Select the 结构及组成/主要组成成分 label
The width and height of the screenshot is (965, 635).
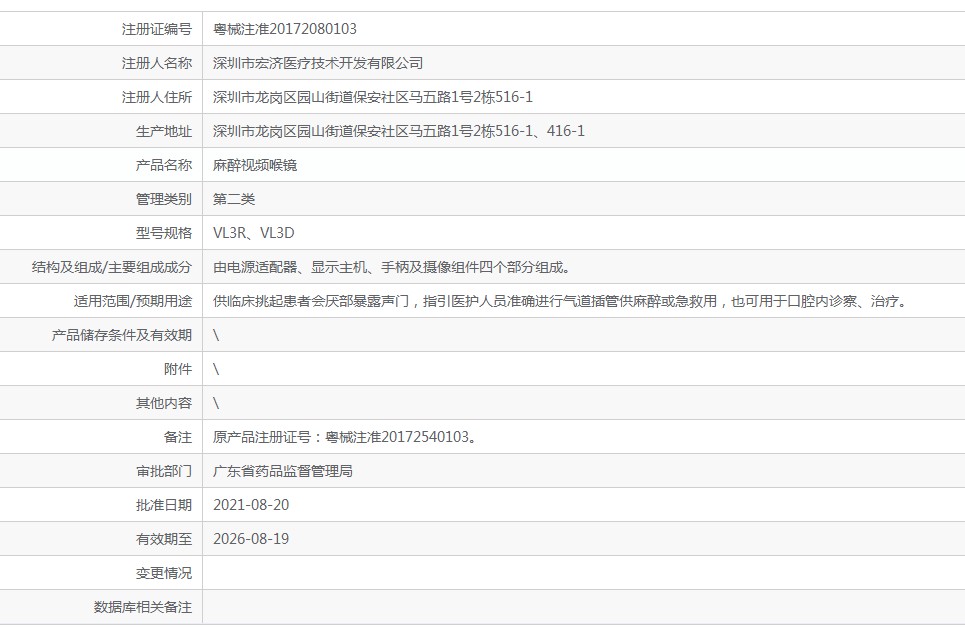[111, 267]
